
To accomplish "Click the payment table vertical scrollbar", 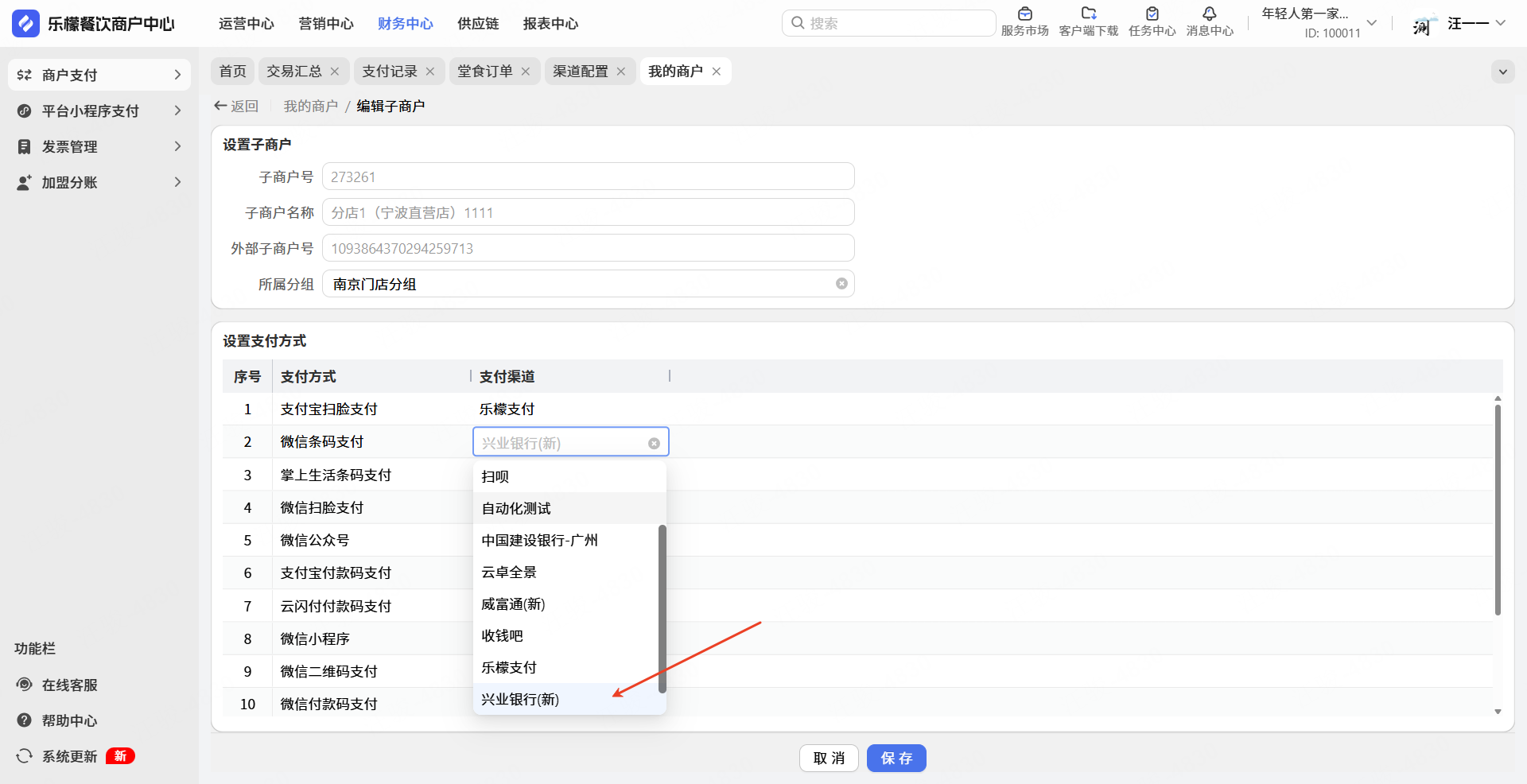I will 1498,509.
